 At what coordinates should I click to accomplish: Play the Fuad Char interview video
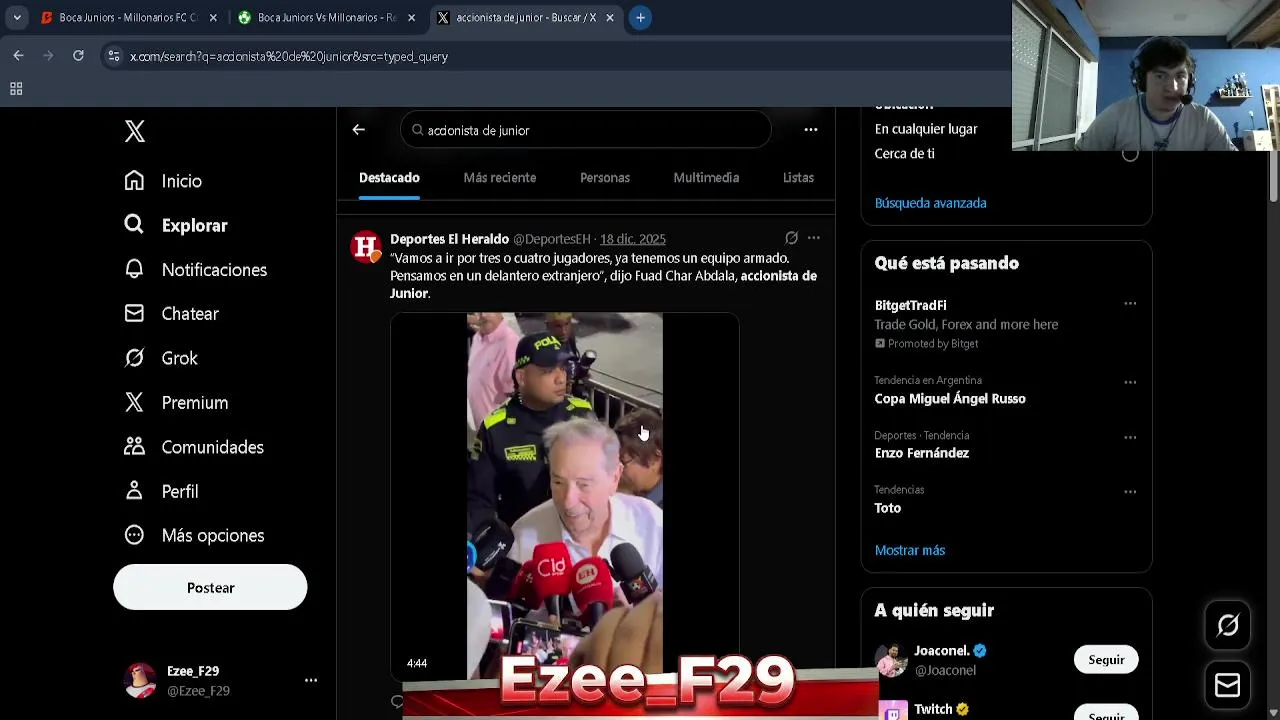(564, 496)
